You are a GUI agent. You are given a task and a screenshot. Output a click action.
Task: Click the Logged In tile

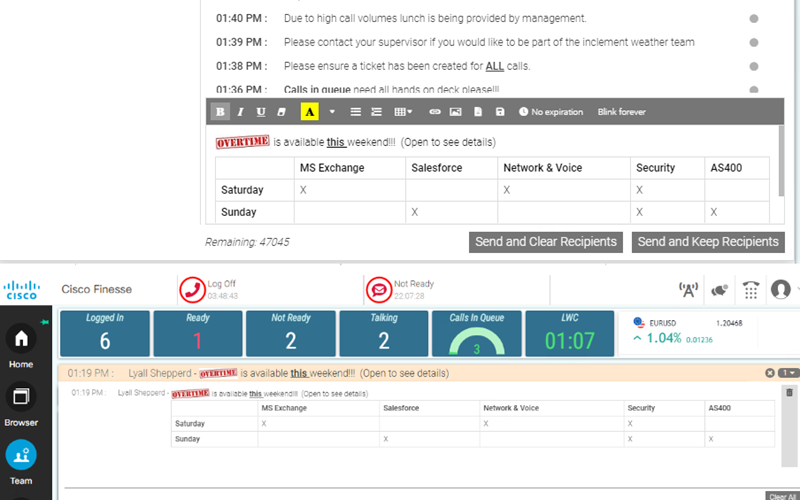105,333
